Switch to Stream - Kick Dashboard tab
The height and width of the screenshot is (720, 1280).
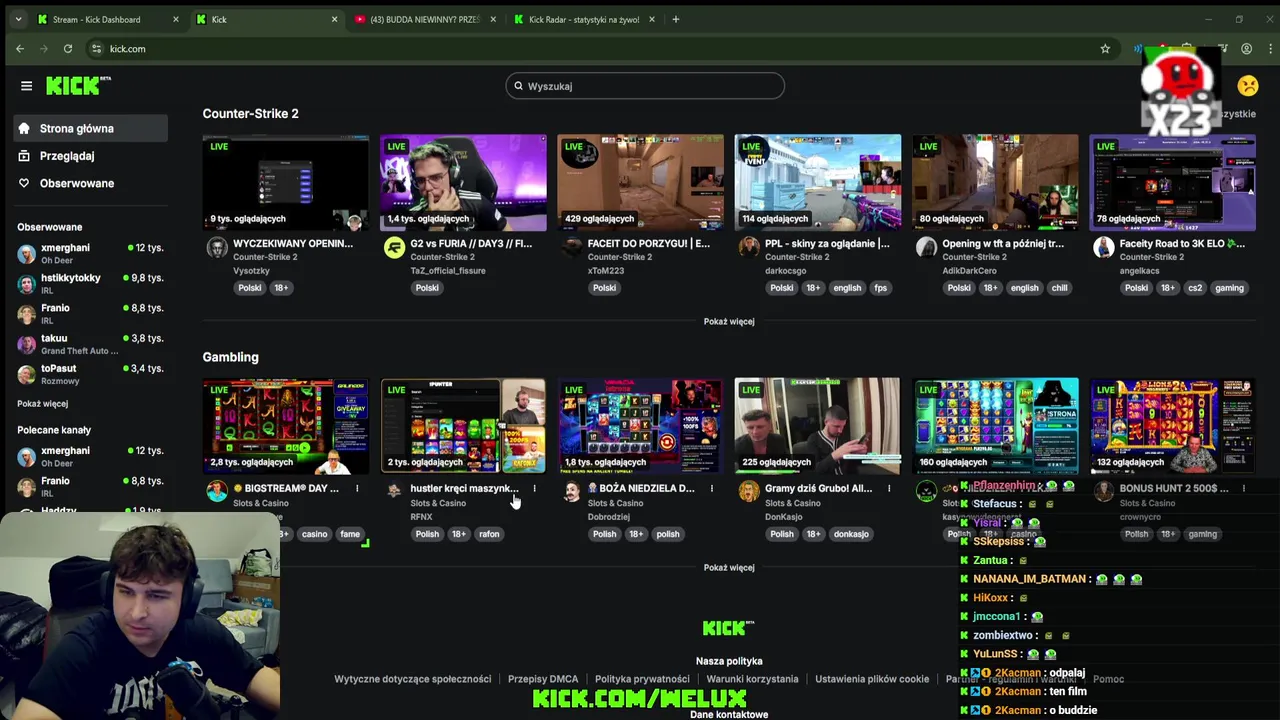pos(108,19)
